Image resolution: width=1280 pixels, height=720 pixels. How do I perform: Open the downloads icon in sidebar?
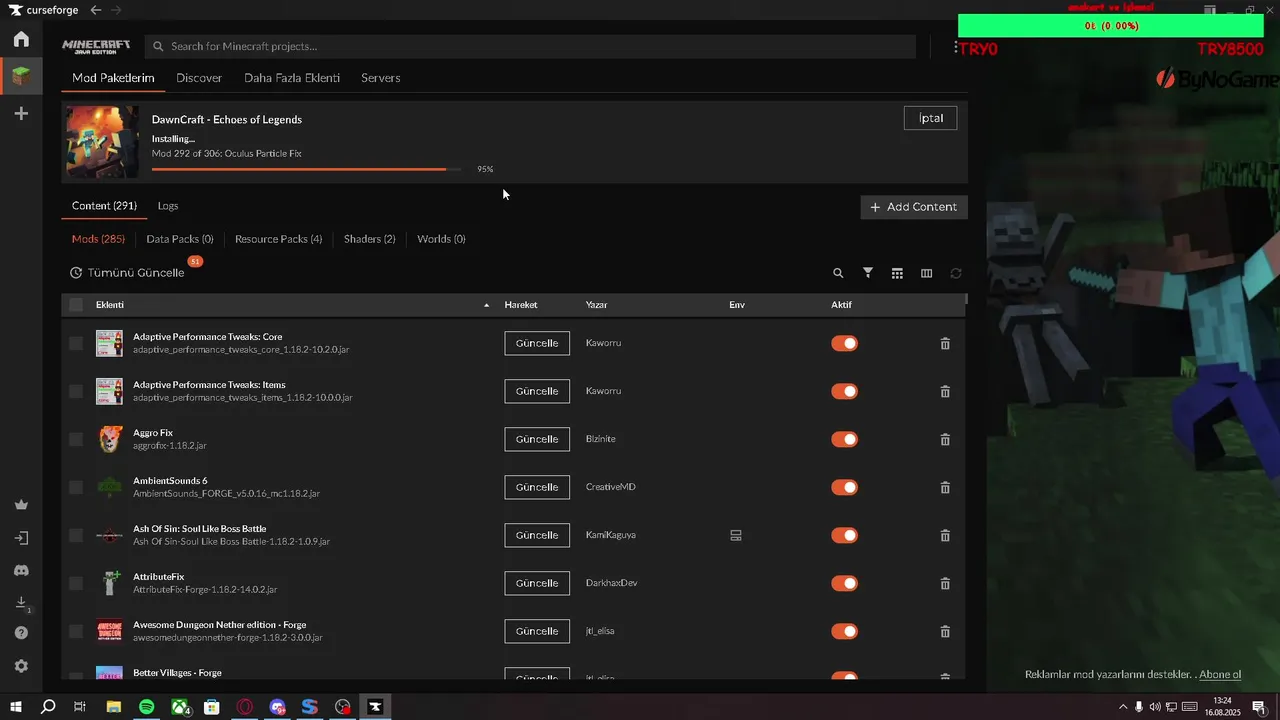21,602
